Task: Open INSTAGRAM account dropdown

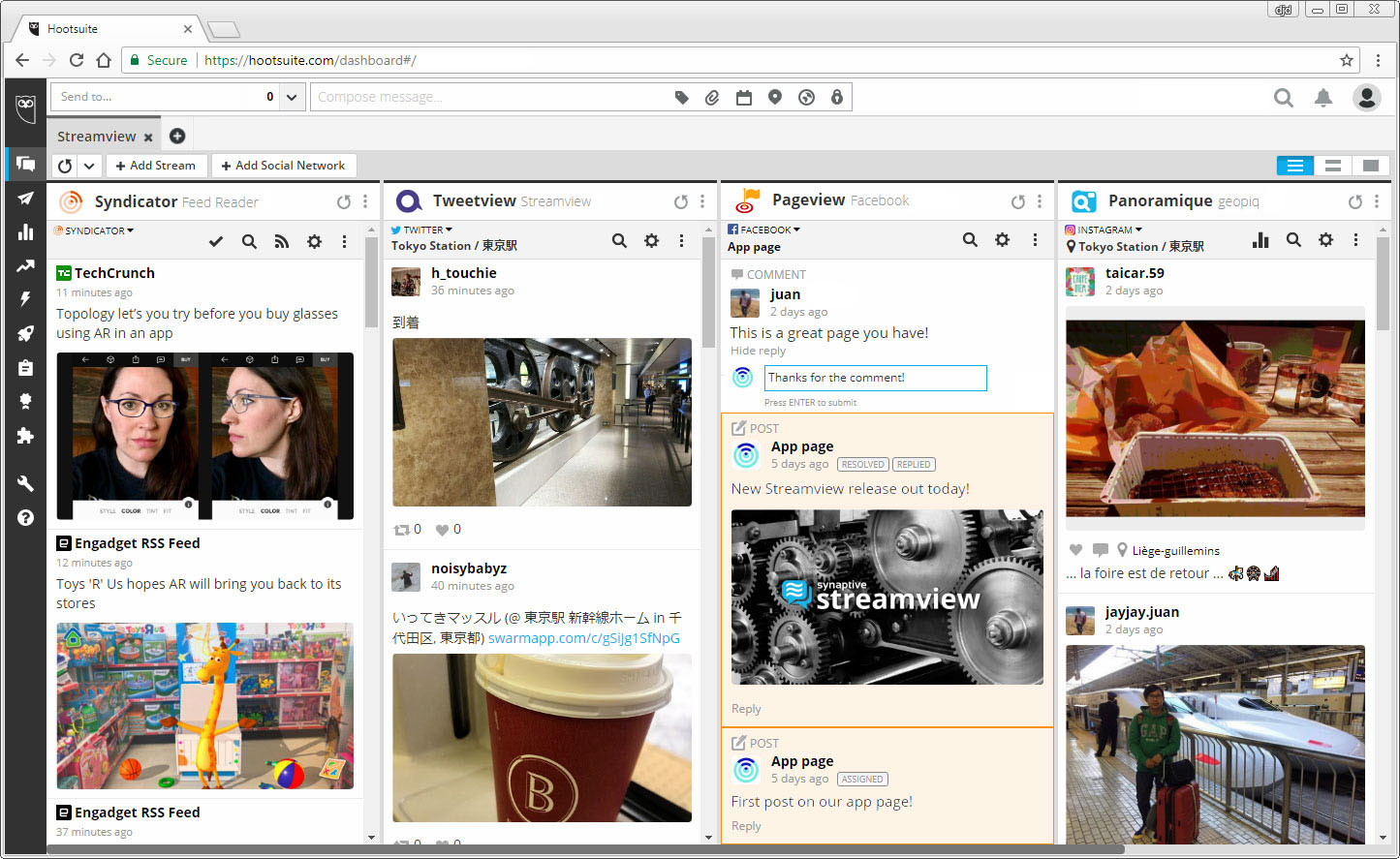Action: (x=1104, y=230)
